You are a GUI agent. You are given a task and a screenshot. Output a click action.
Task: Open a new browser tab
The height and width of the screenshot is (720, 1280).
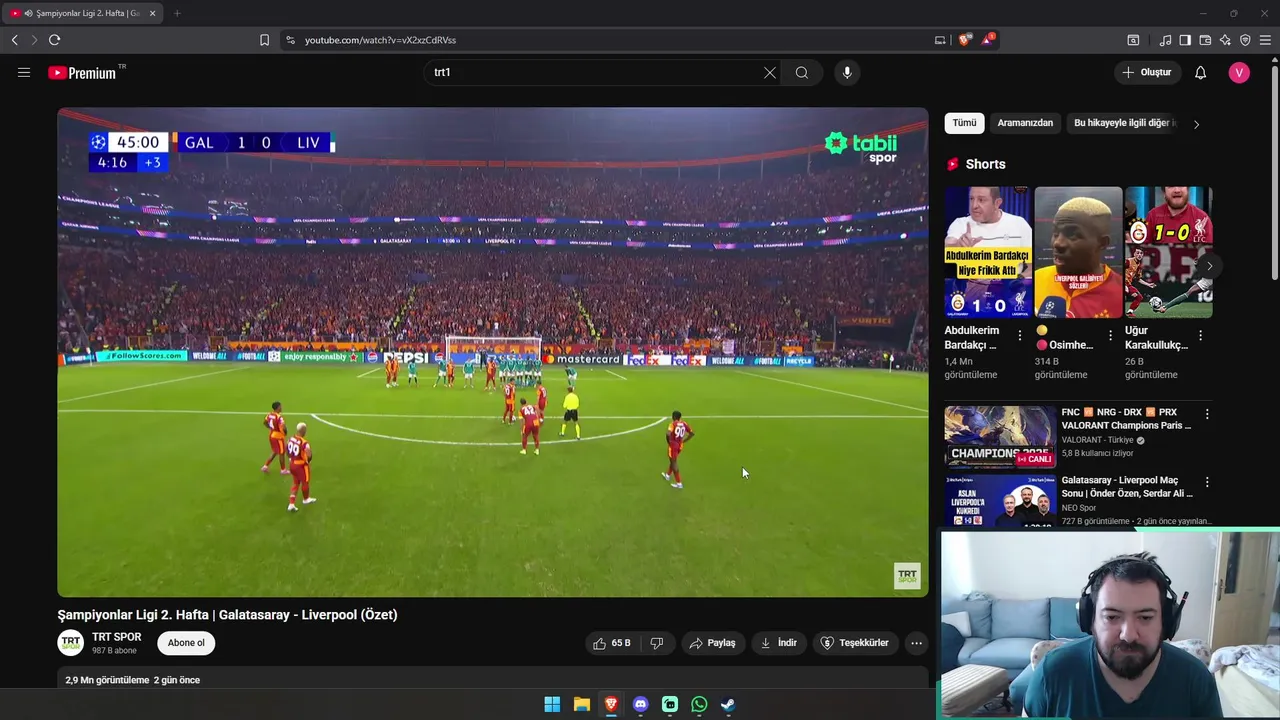(x=177, y=13)
